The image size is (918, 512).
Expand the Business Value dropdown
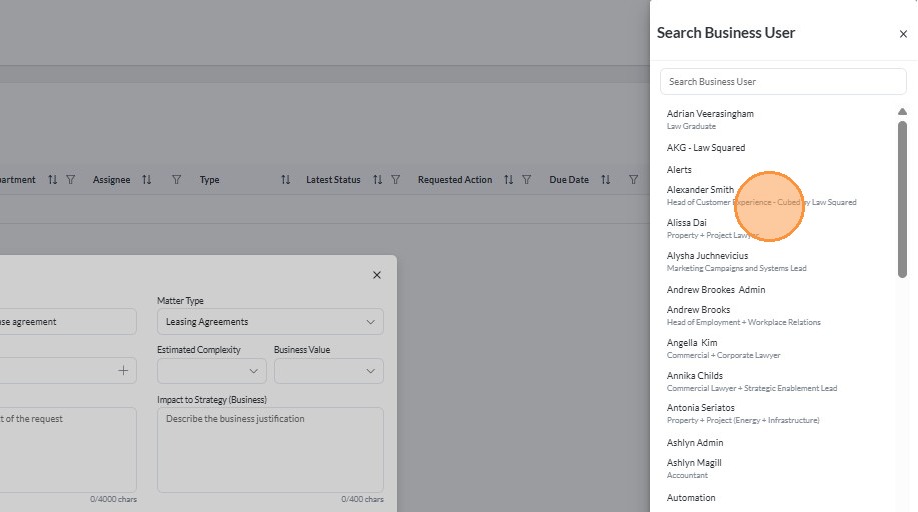328,371
